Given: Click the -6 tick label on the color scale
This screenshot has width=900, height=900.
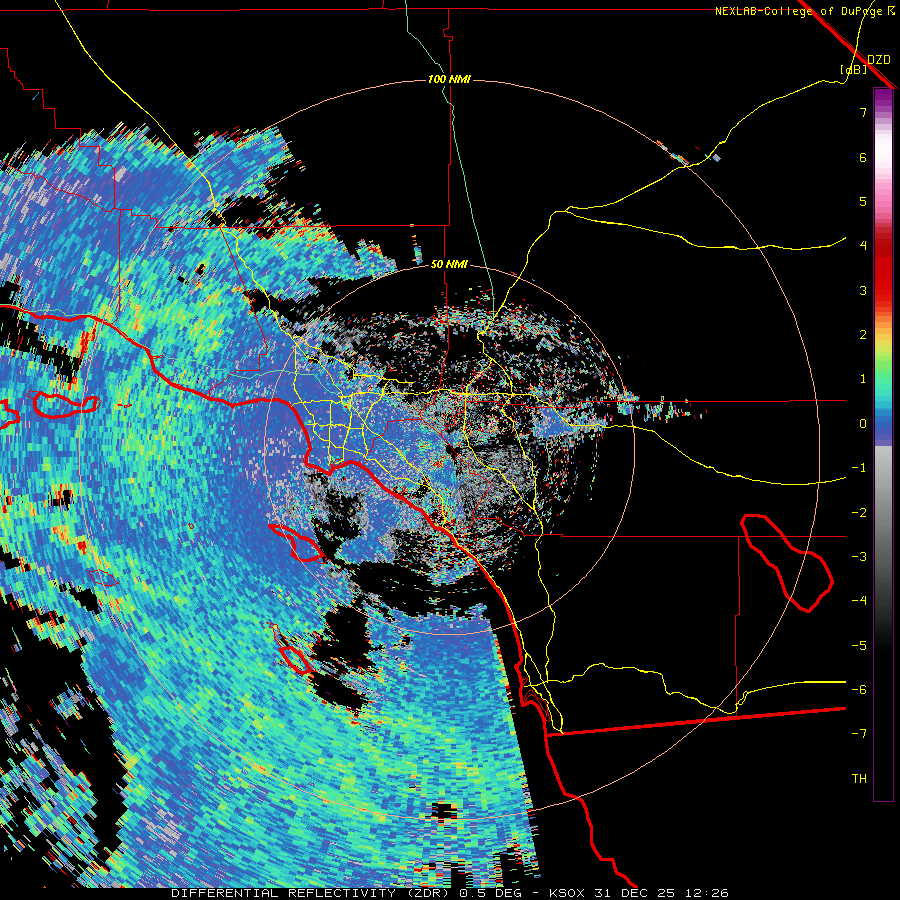Looking at the screenshot, I should coord(859,690).
